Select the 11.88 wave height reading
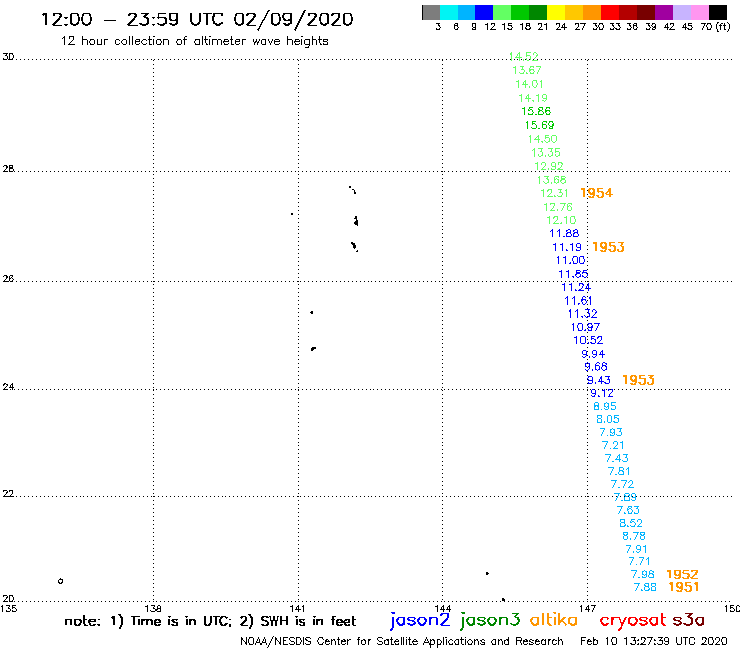The height and width of the screenshot is (650, 740). pos(564,233)
